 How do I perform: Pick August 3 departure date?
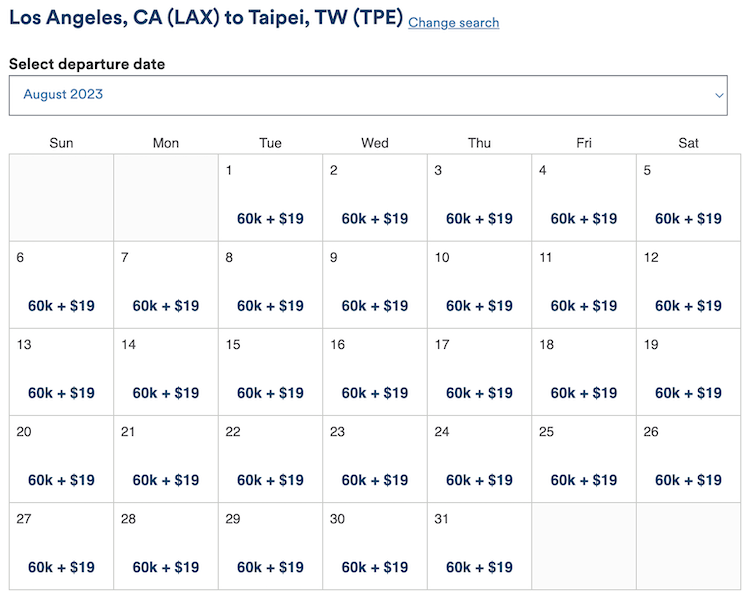point(479,198)
